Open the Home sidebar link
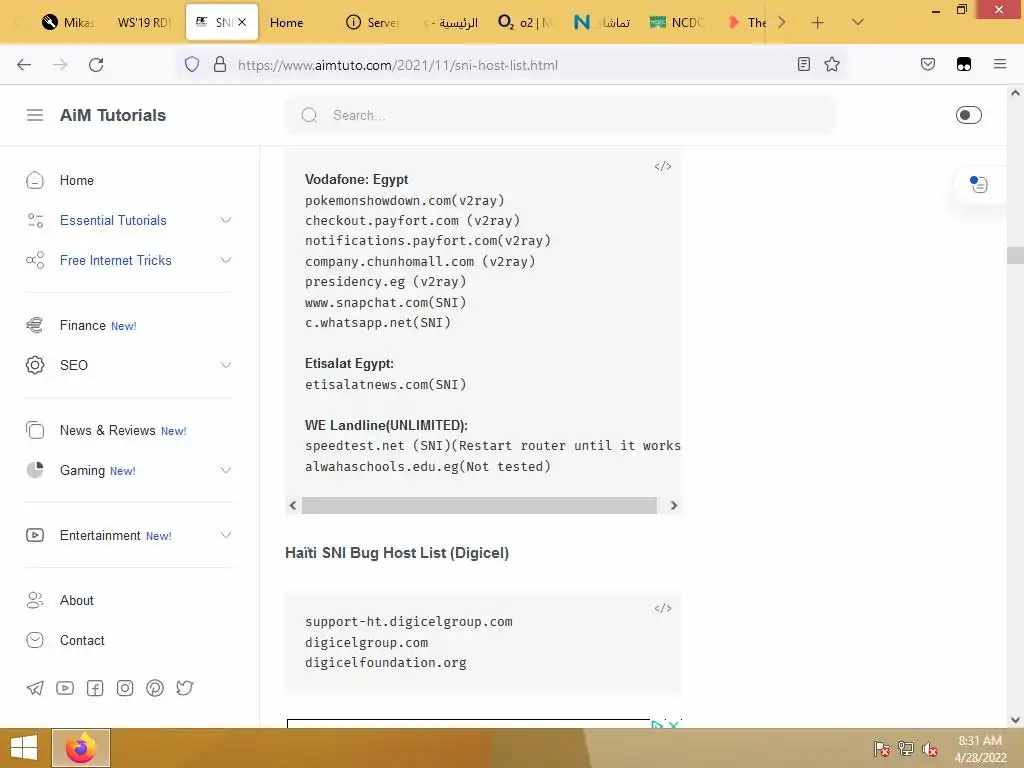The height and width of the screenshot is (768, 1024). (x=76, y=180)
